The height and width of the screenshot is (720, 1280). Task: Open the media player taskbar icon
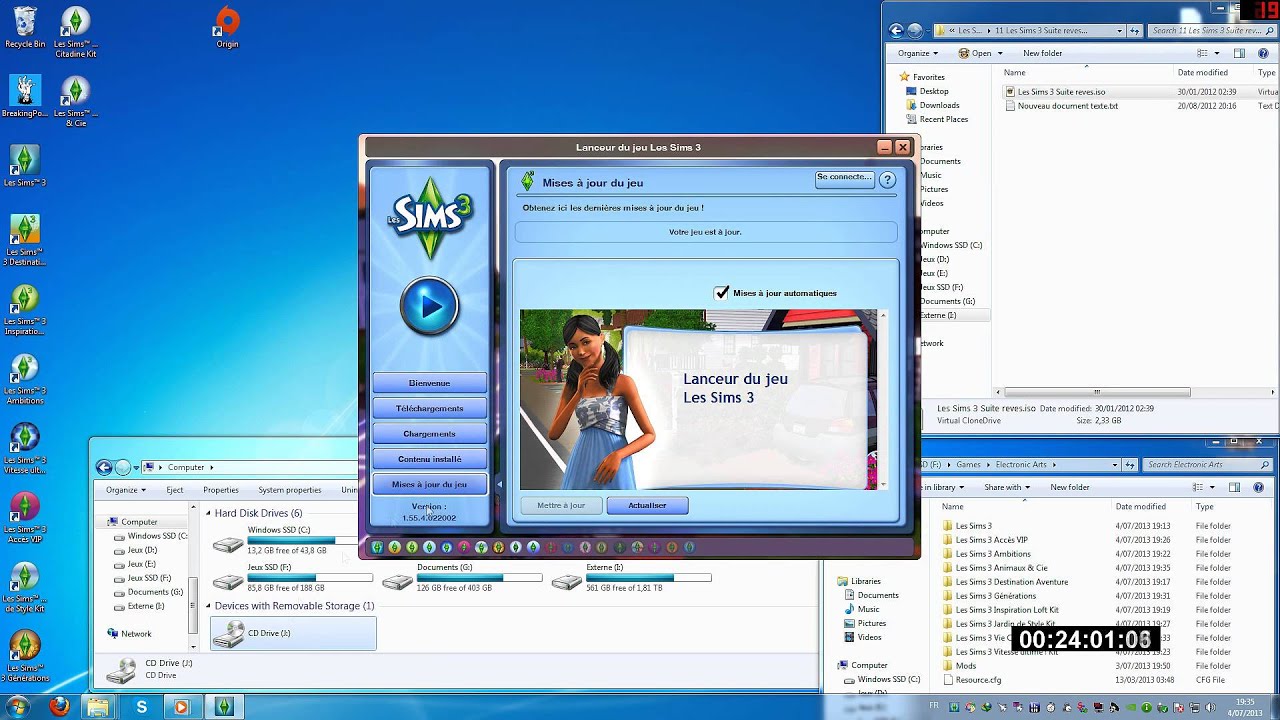[x=181, y=706]
